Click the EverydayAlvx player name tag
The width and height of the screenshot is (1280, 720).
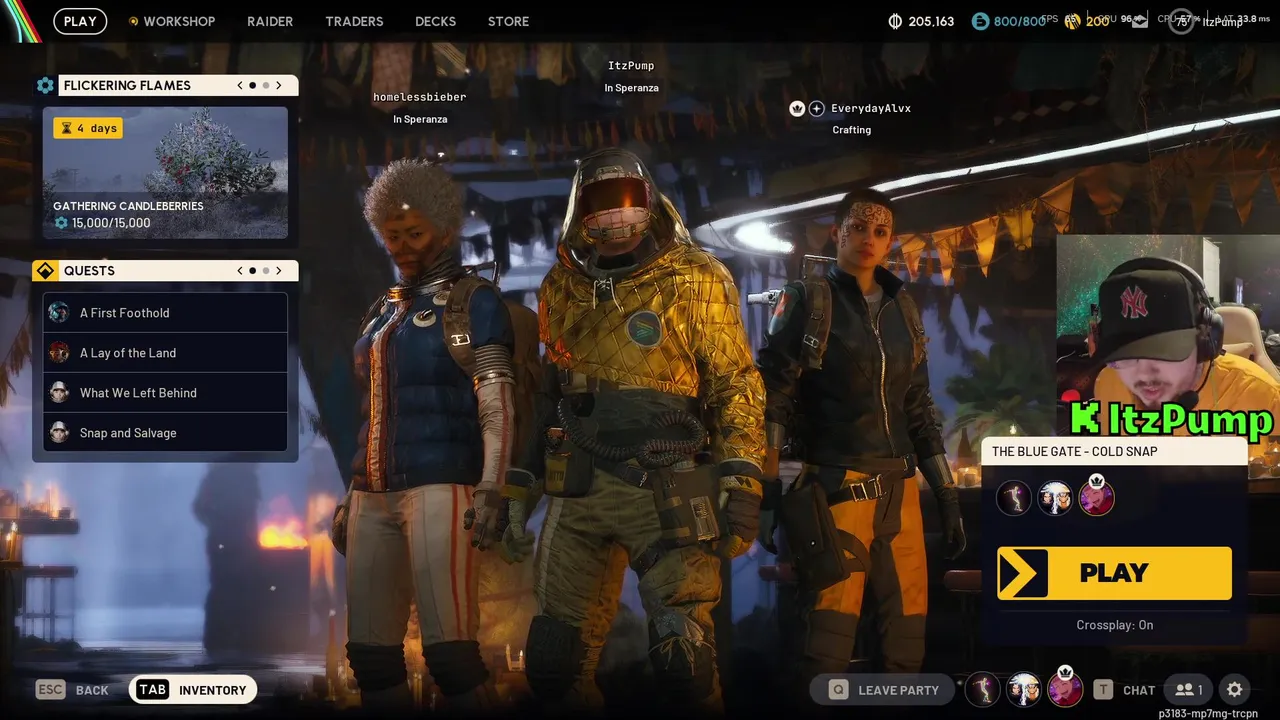pos(871,108)
